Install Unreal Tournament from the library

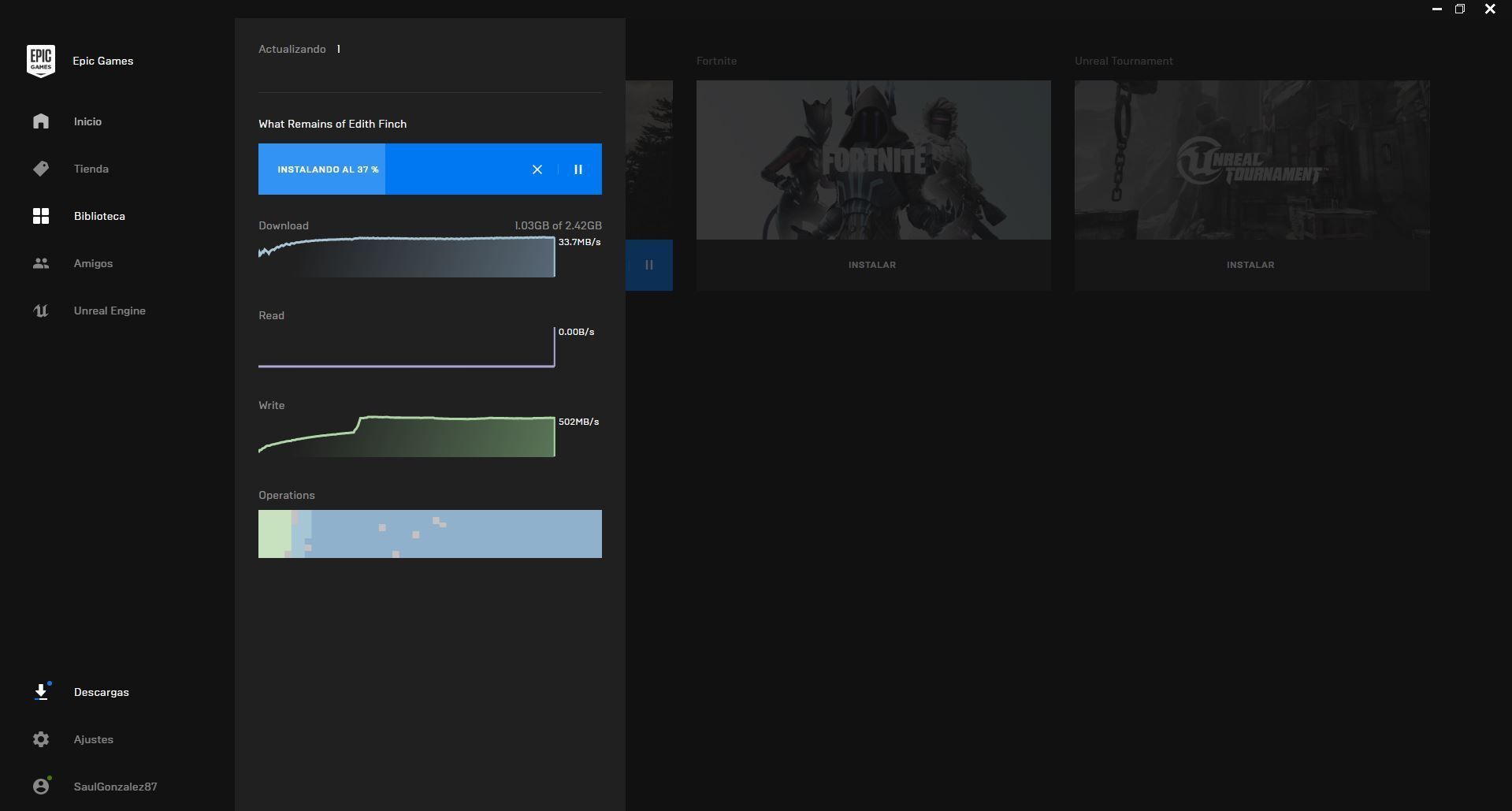(1250, 265)
